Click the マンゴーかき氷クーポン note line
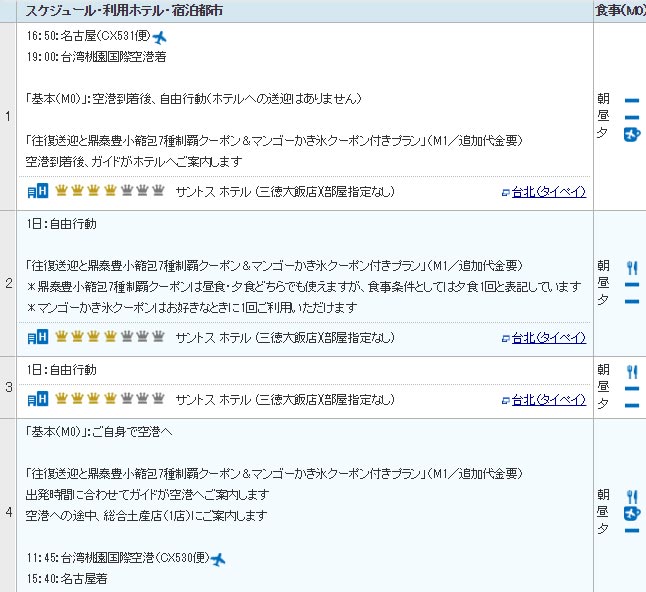646x592 pixels. (x=192, y=307)
